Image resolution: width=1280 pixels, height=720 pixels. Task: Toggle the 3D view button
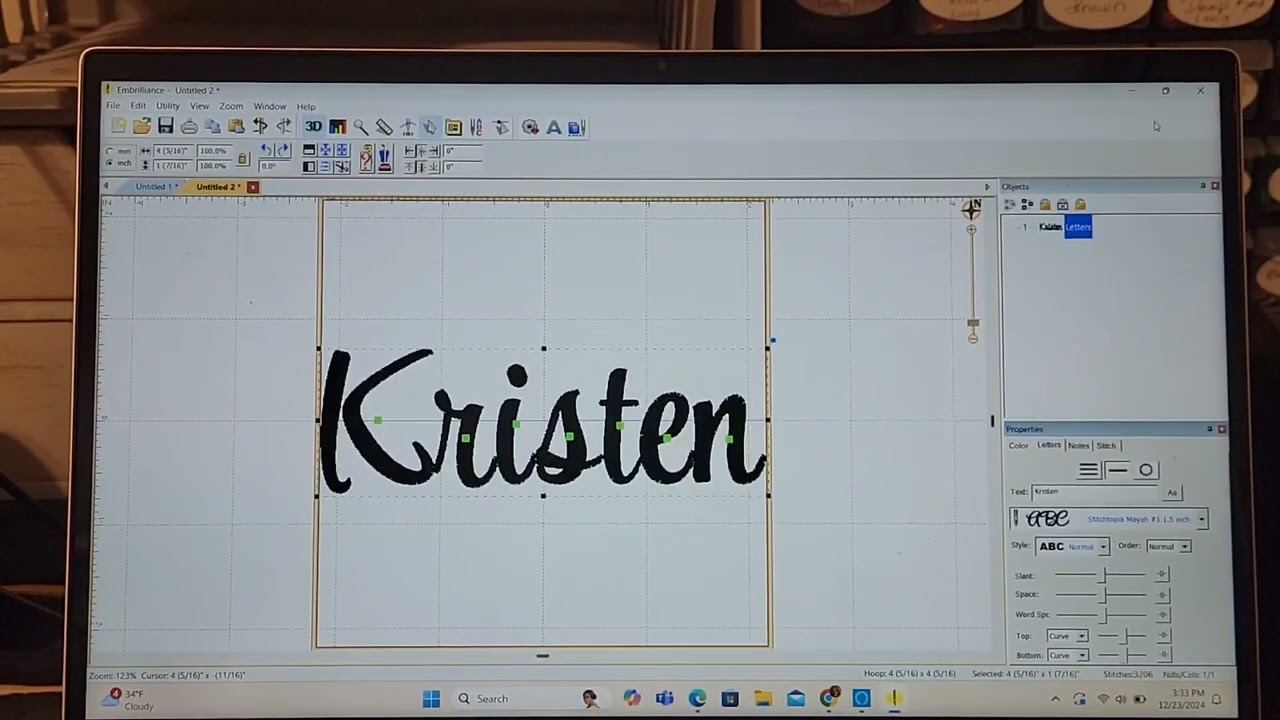[313, 127]
